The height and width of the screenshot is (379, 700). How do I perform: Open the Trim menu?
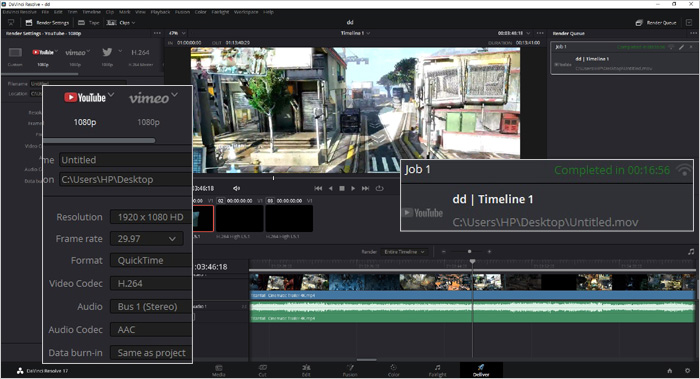pyautogui.click(x=72, y=12)
